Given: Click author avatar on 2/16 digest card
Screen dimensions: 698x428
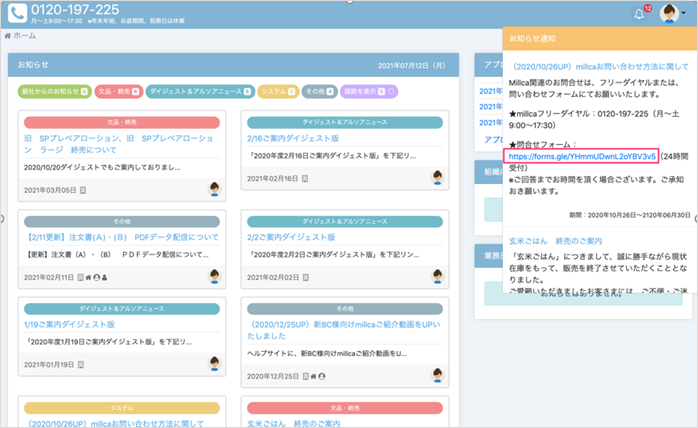Looking at the screenshot, I should [437, 176].
